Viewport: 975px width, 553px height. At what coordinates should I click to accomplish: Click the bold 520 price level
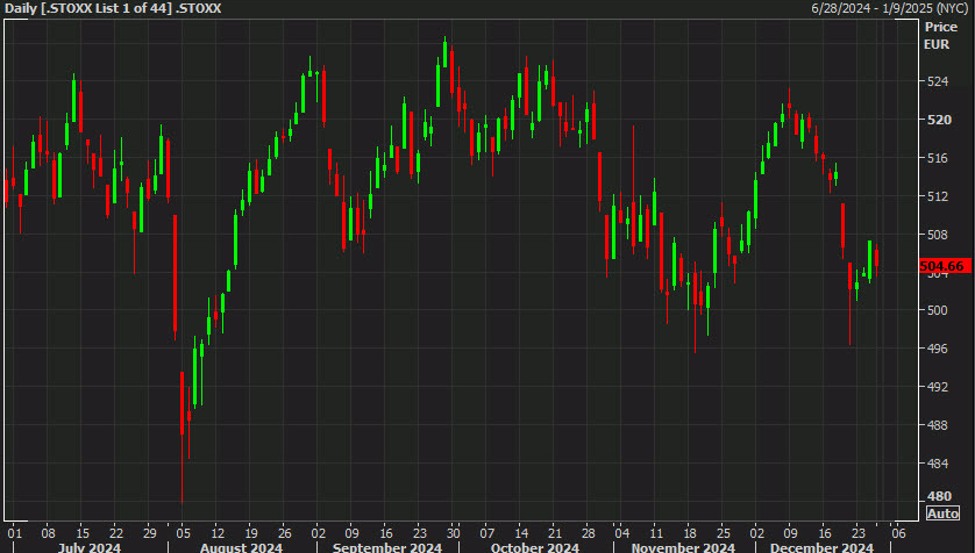point(937,120)
